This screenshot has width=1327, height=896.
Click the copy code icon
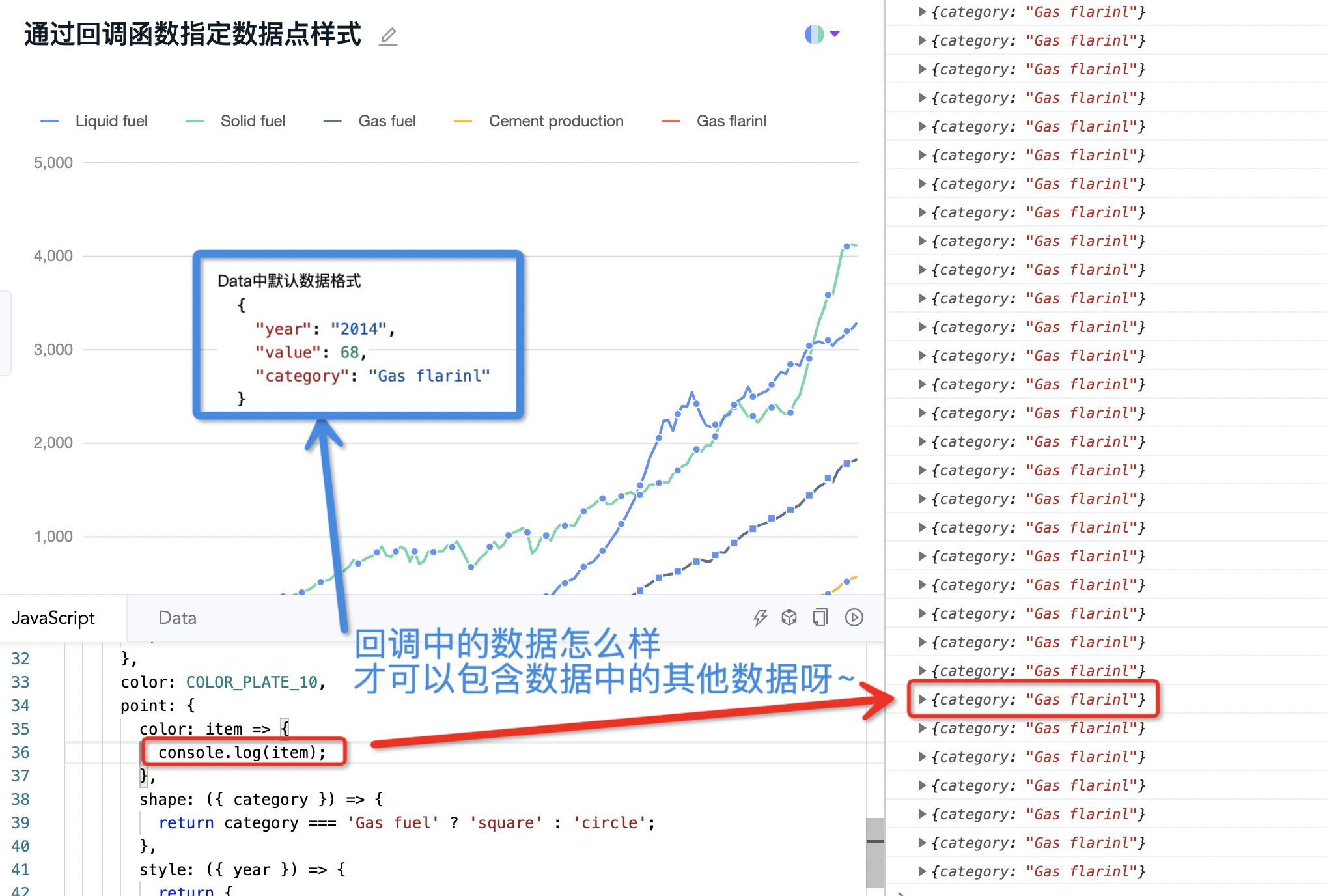820,617
